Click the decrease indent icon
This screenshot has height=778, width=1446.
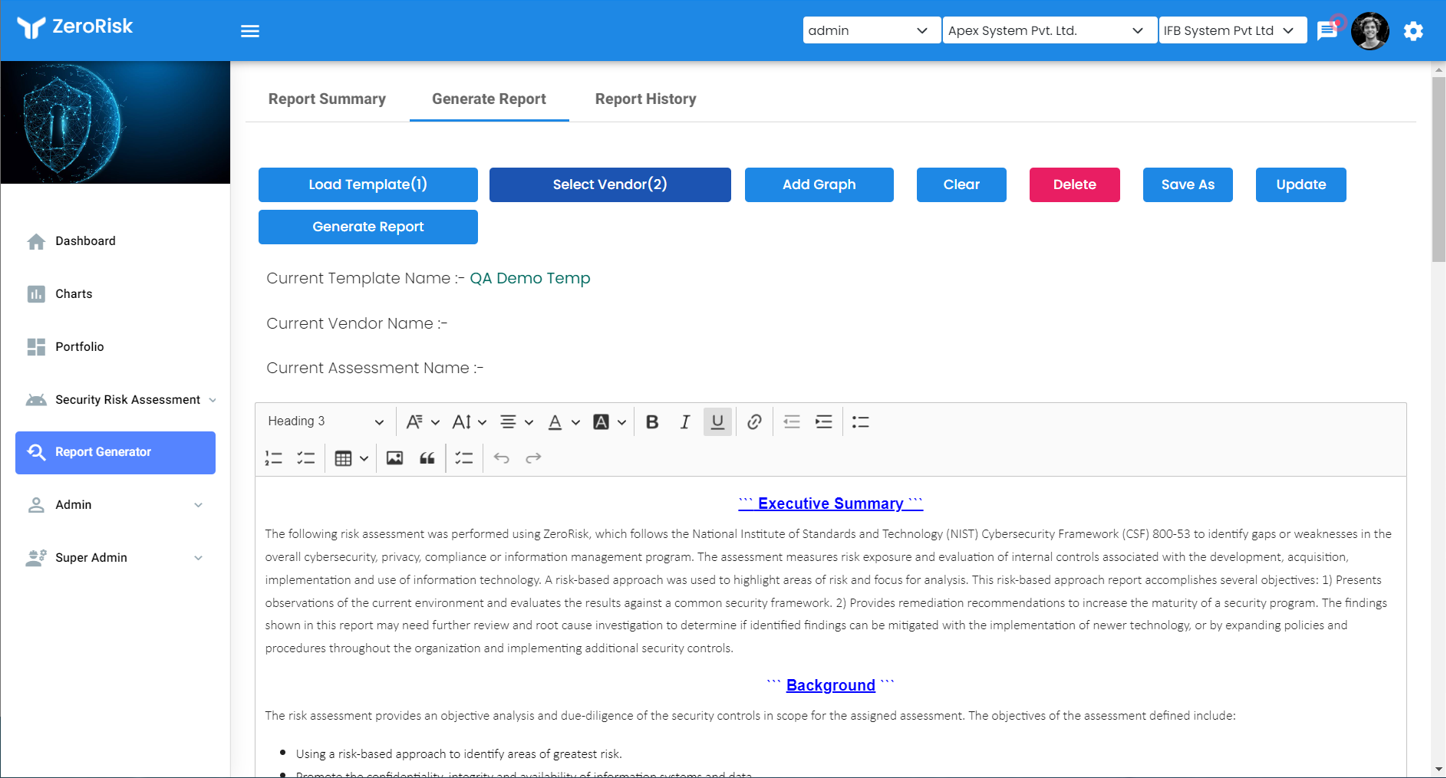pos(791,422)
